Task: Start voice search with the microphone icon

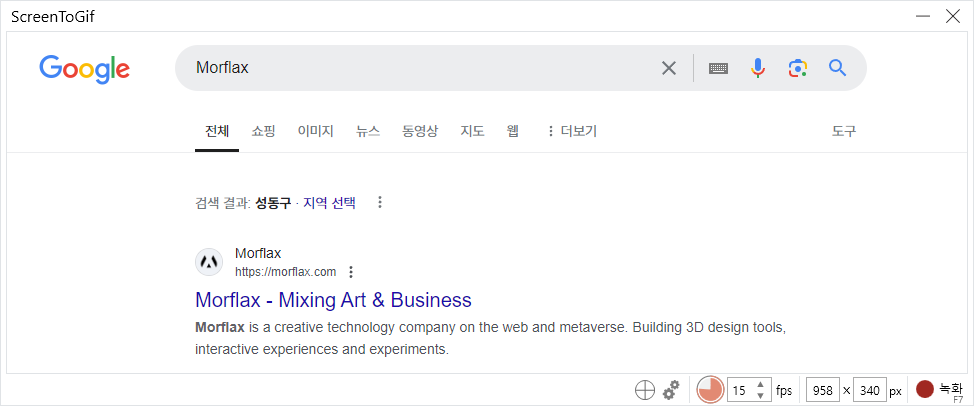Action: (757, 68)
